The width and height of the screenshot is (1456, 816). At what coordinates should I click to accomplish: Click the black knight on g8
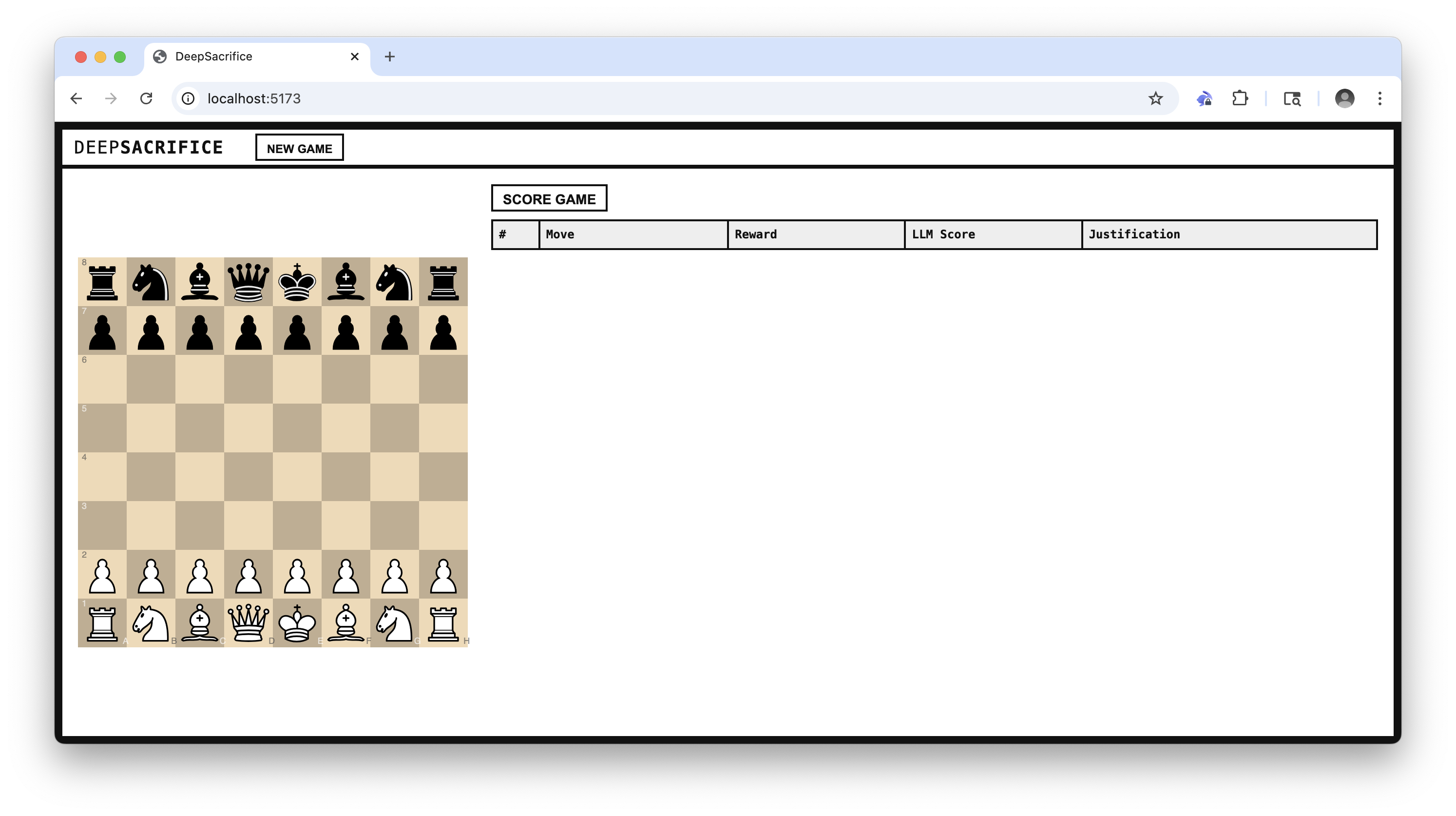[395, 282]
